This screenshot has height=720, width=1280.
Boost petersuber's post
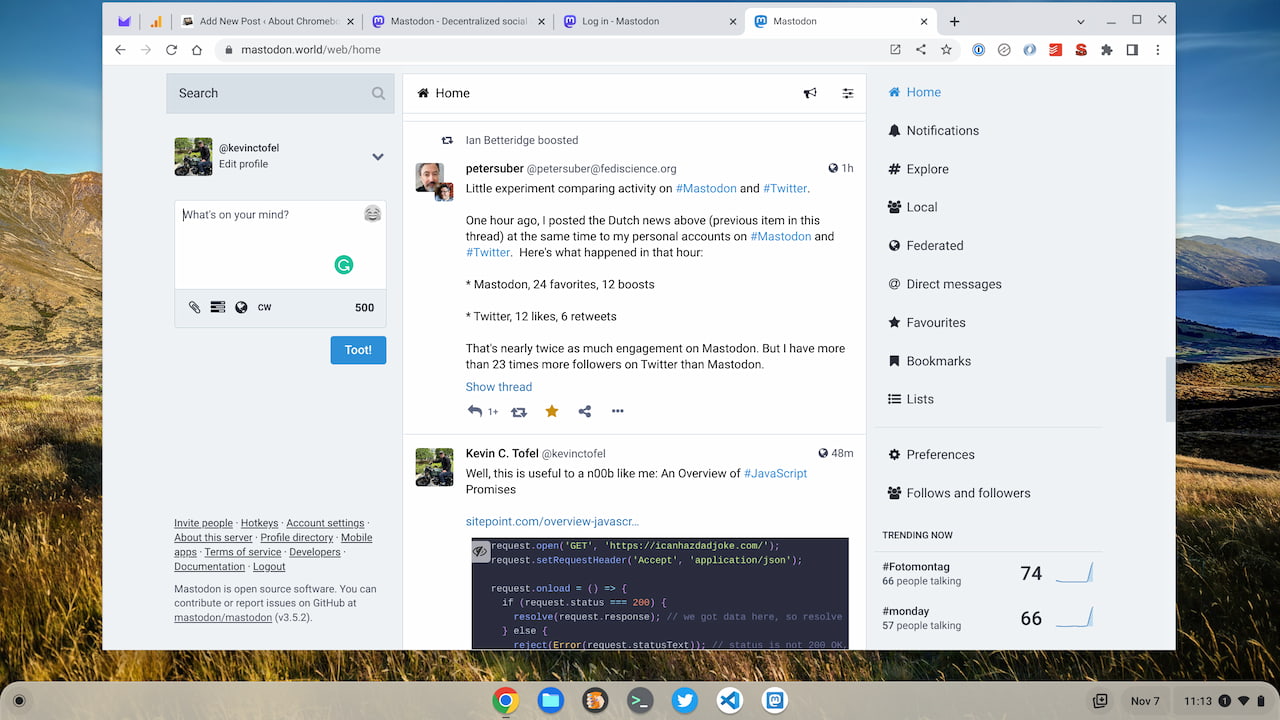(518, 411)
